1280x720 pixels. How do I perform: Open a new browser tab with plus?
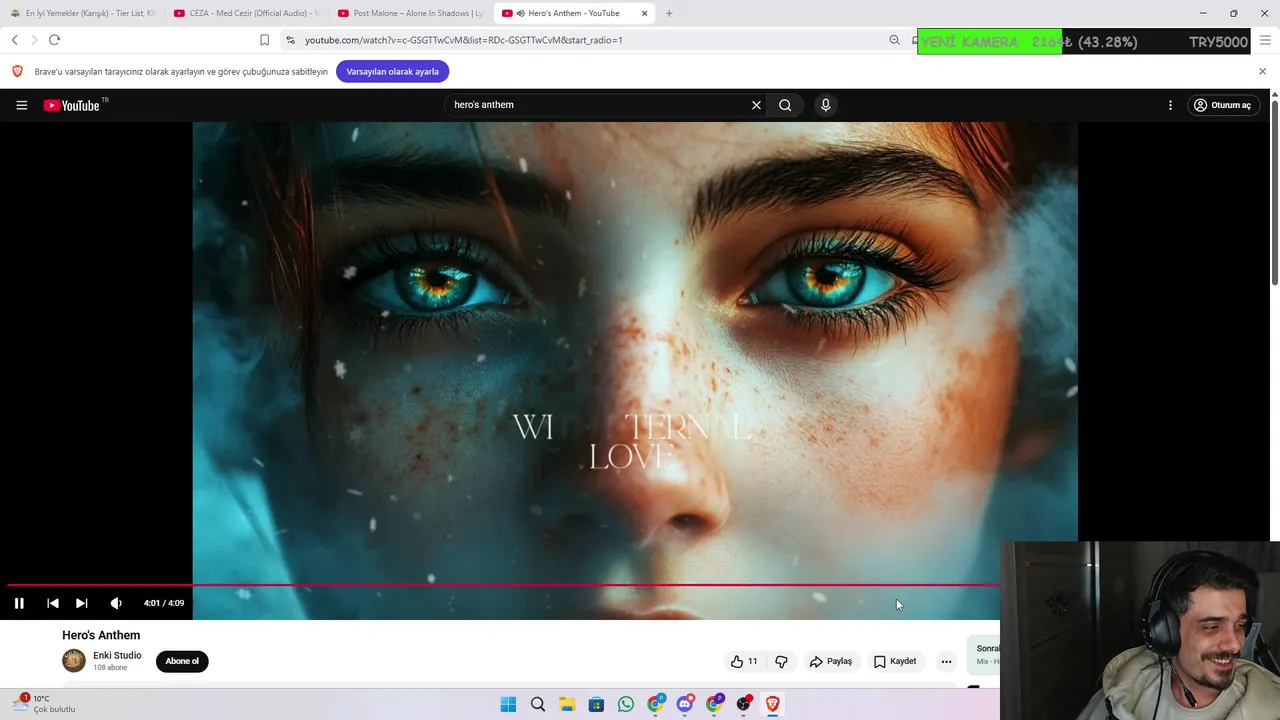tap(669, 13)
